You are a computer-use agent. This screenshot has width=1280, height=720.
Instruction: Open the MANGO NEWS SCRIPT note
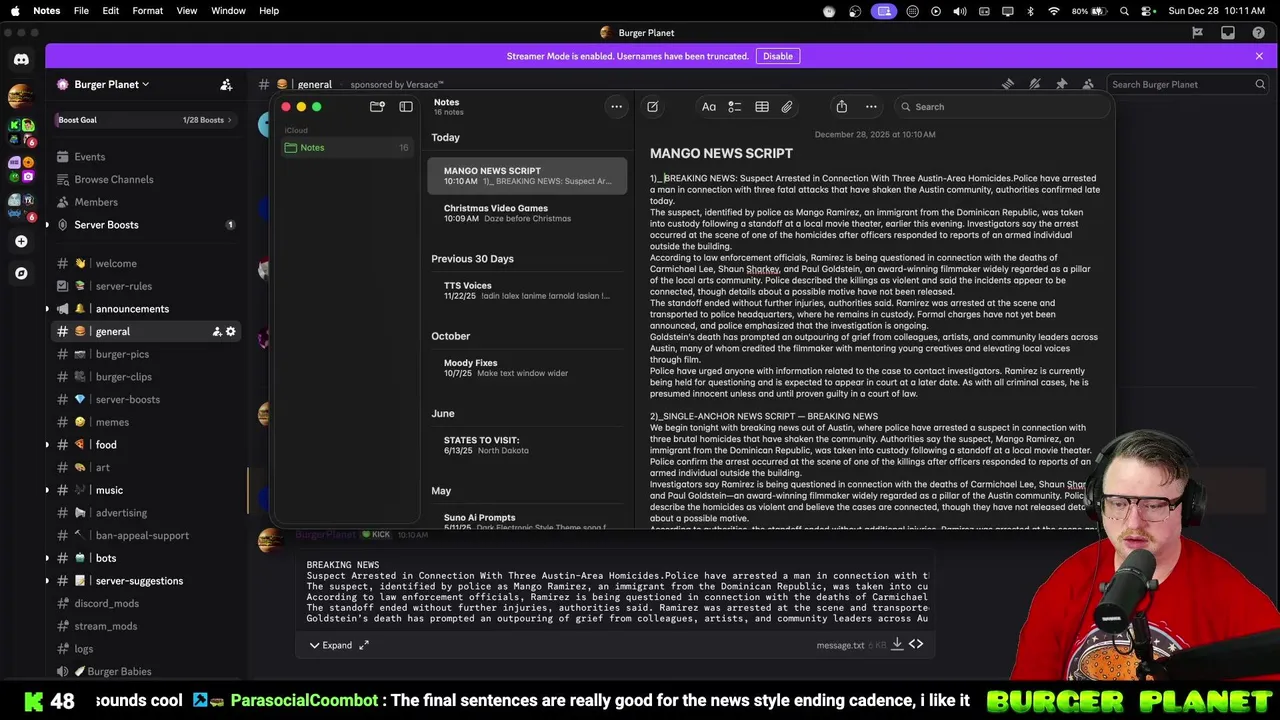[x=527, y=176]
